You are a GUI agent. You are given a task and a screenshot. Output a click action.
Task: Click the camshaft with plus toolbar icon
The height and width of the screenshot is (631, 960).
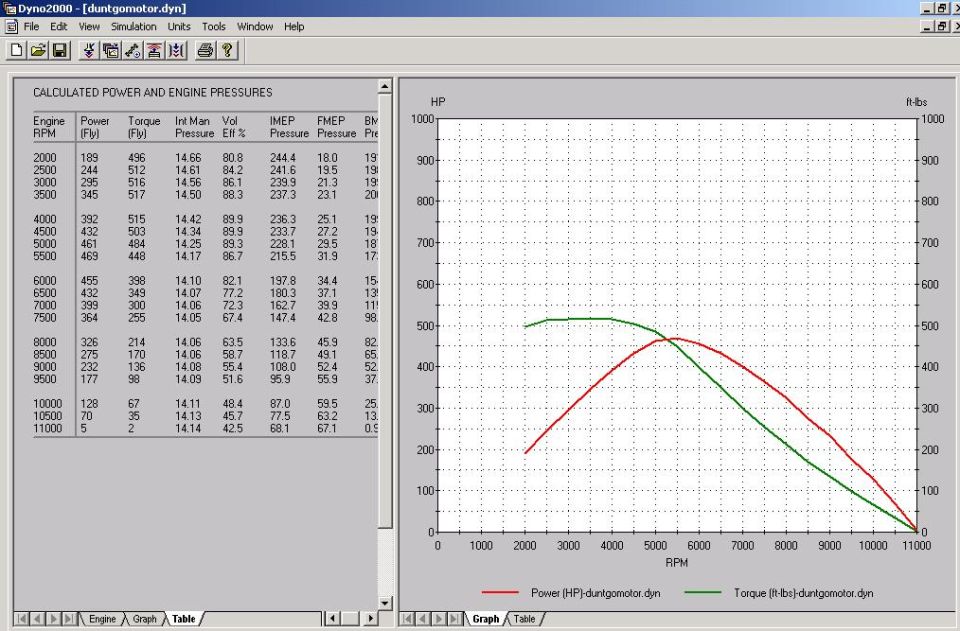click(x=132, y=50)
